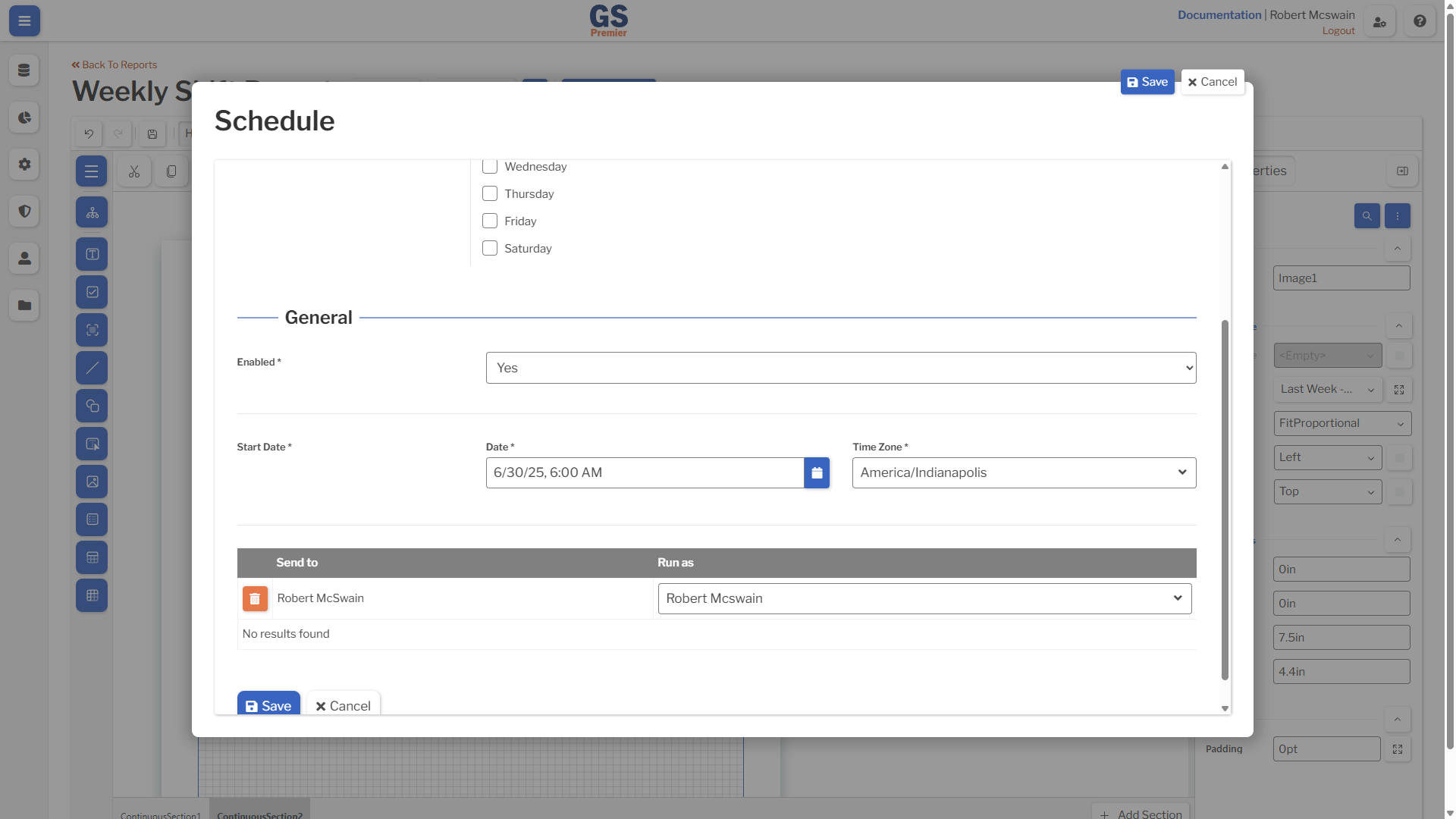The width and height of the screenshot is (1456, 819).
Task: Click Add Section button
Action: [x=1141, y=813]
